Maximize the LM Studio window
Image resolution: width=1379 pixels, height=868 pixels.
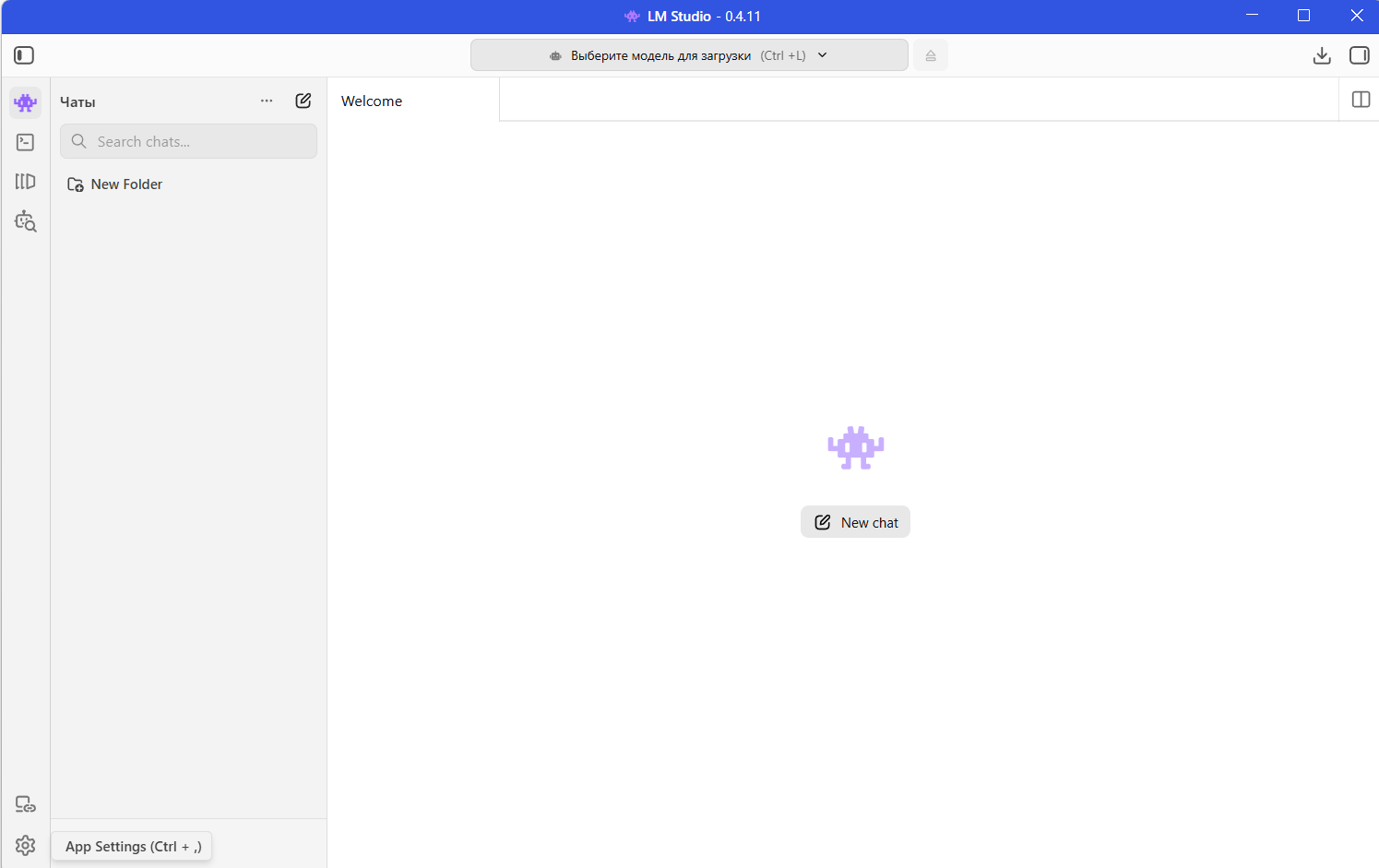coord(1304,16)
